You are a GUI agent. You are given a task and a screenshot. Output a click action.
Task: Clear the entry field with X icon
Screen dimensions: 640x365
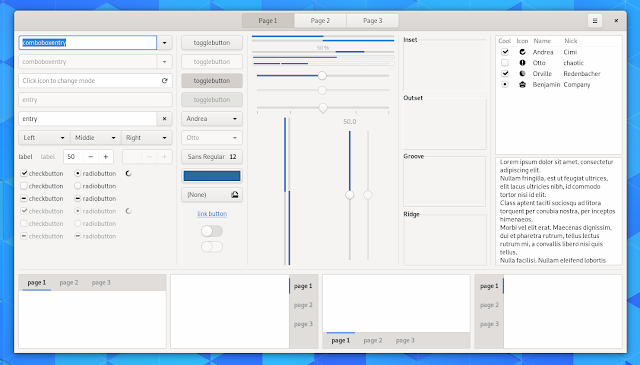click(164, 119)
